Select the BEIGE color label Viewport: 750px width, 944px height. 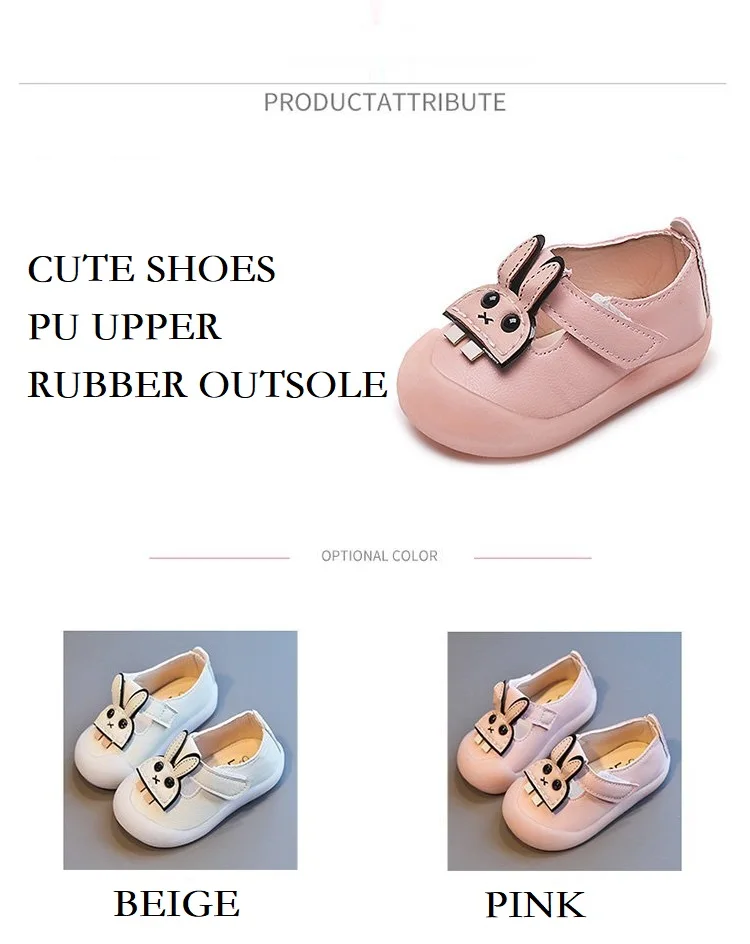pos(177,904)
